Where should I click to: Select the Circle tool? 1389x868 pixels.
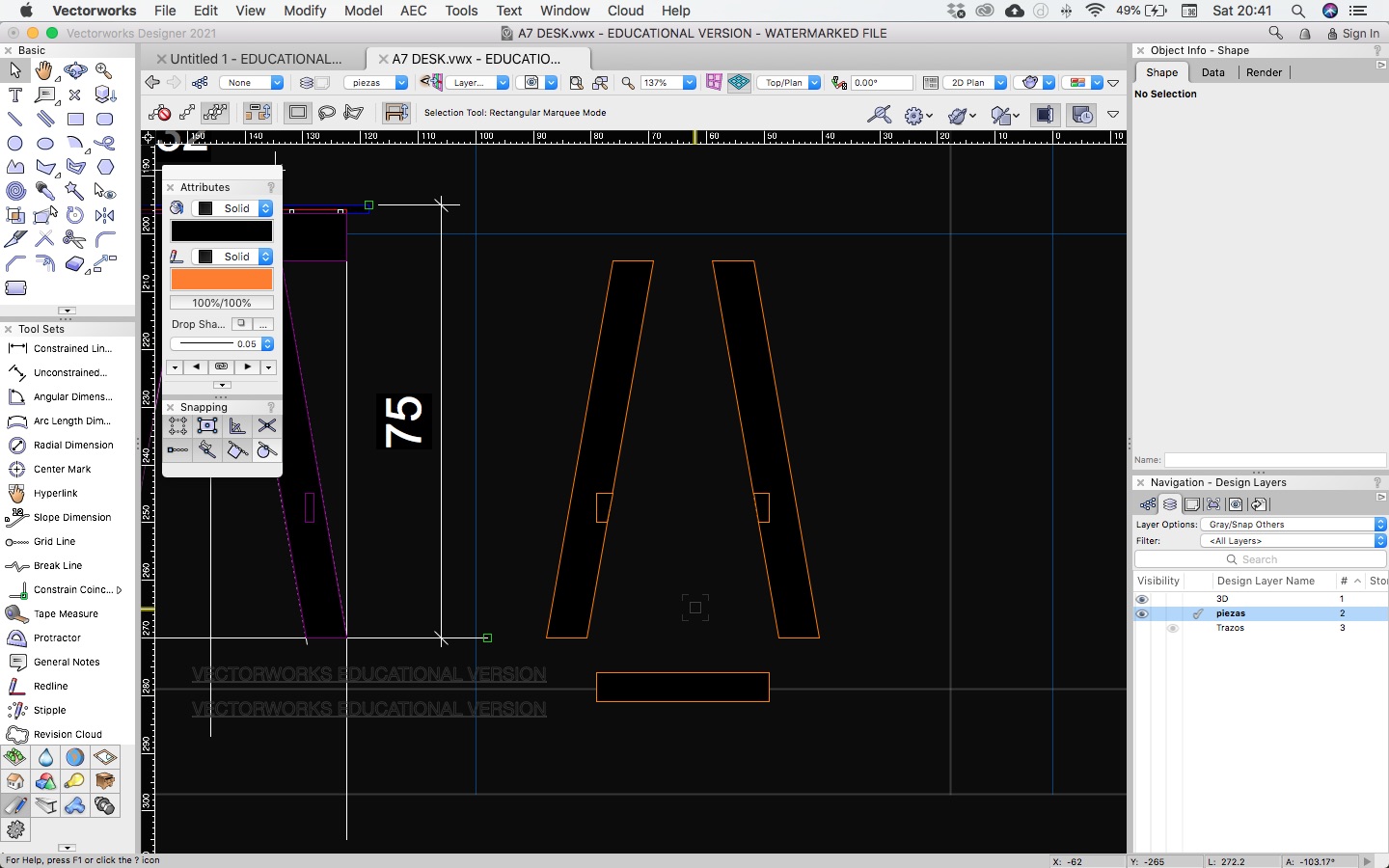[x=14, y=144]
